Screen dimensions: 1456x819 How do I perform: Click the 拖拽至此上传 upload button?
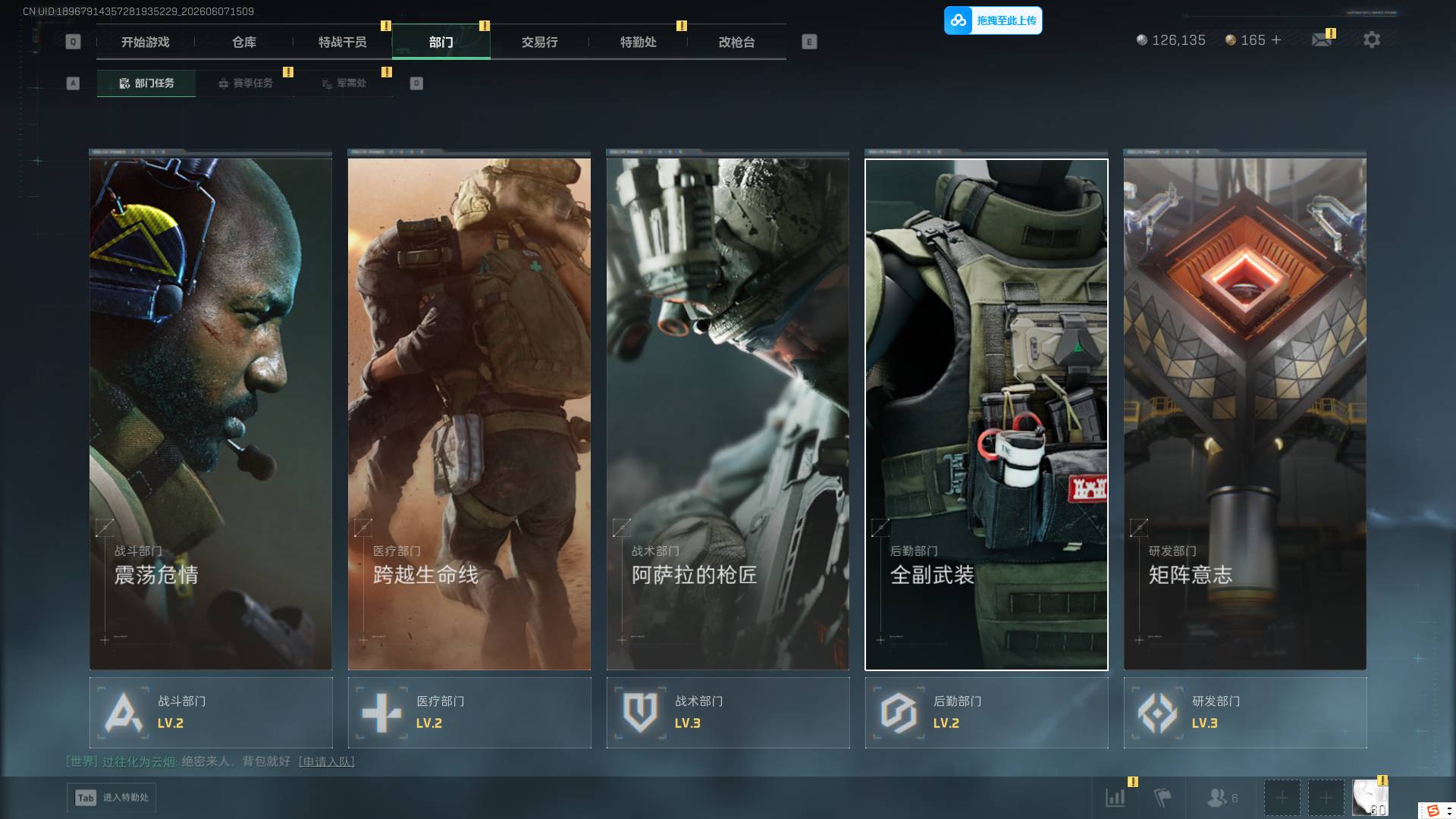click(993, 20)
